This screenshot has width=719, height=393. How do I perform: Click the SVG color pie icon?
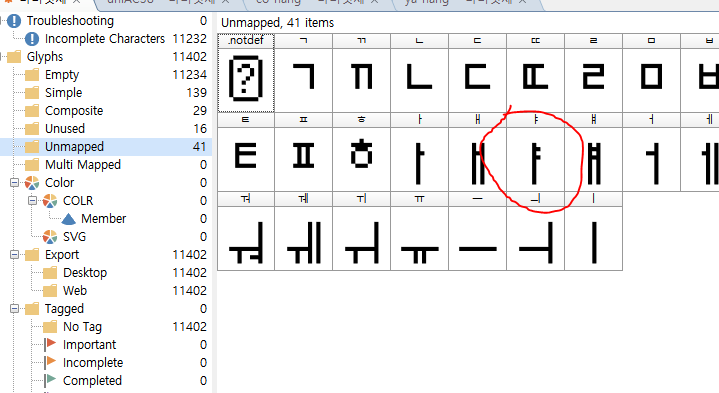pos(50,237)
